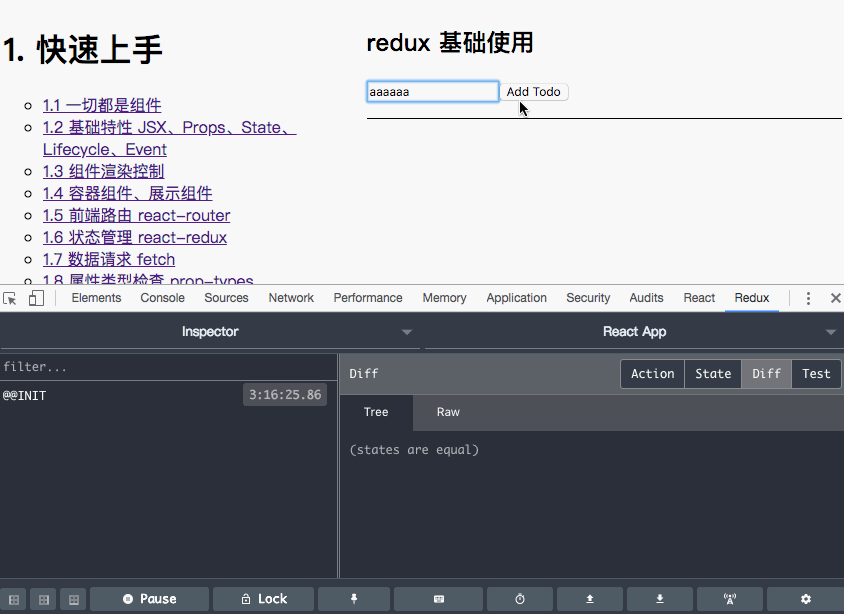The width and height of the screenshot is (844, 614).
Task: Select the inspect element picker icon
Action: click(x=12, y=297)
